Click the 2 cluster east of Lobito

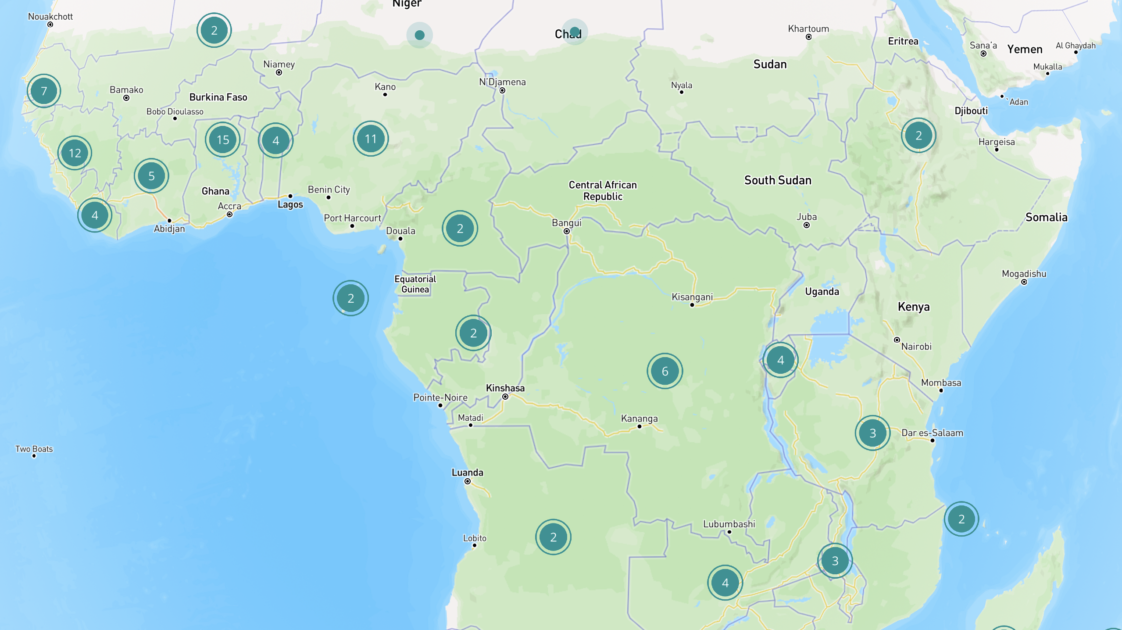click(553, 537)
